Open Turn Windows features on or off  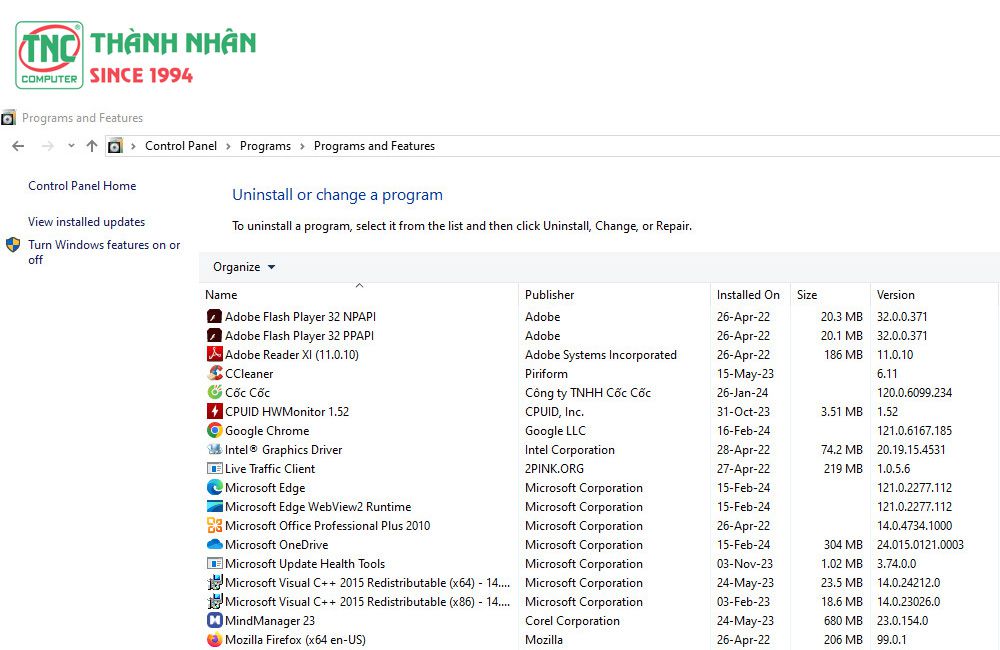[104, 252]
